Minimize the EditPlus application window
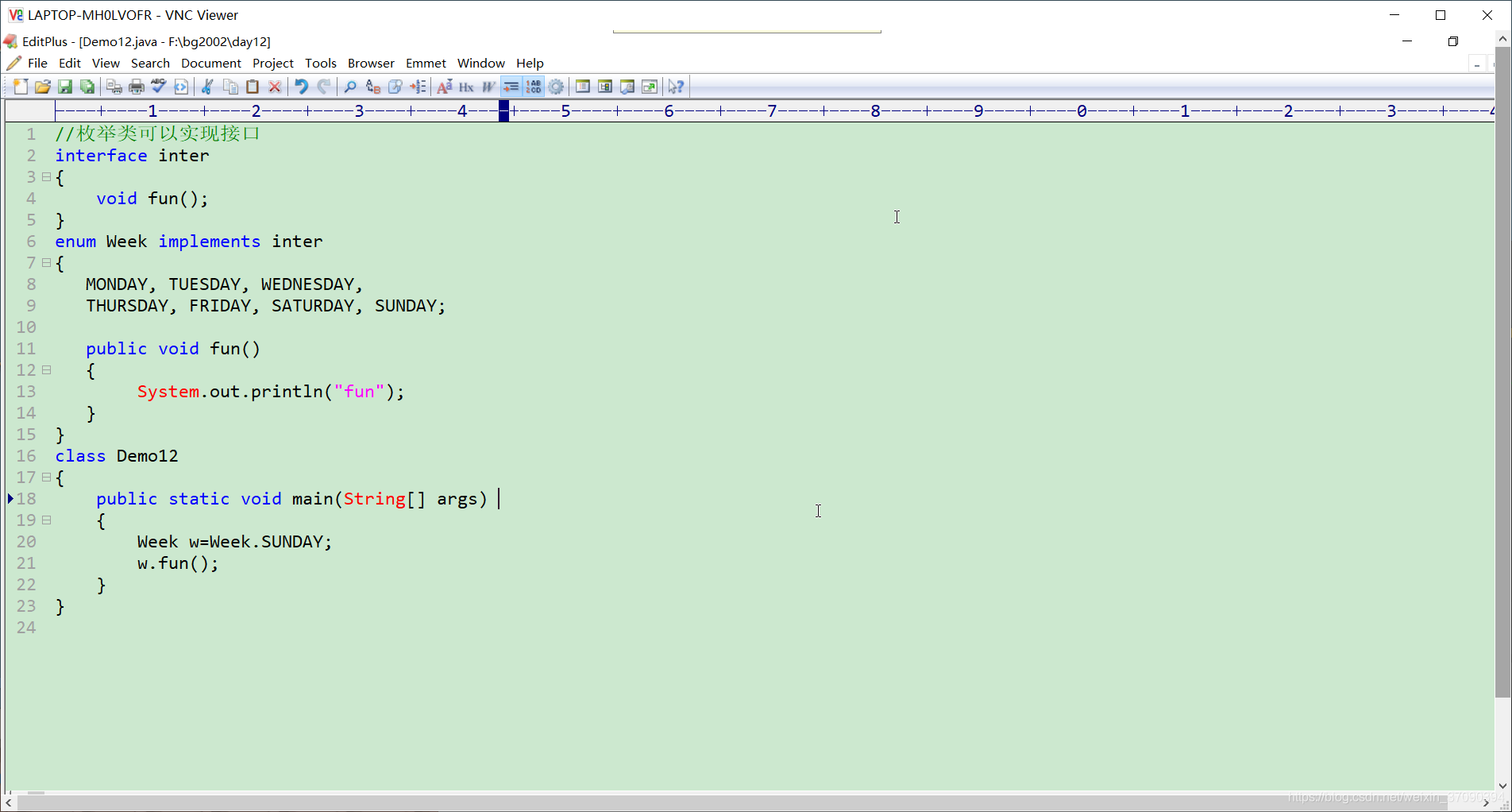Screen dimensions: 1512x812 pos(1407,41)
